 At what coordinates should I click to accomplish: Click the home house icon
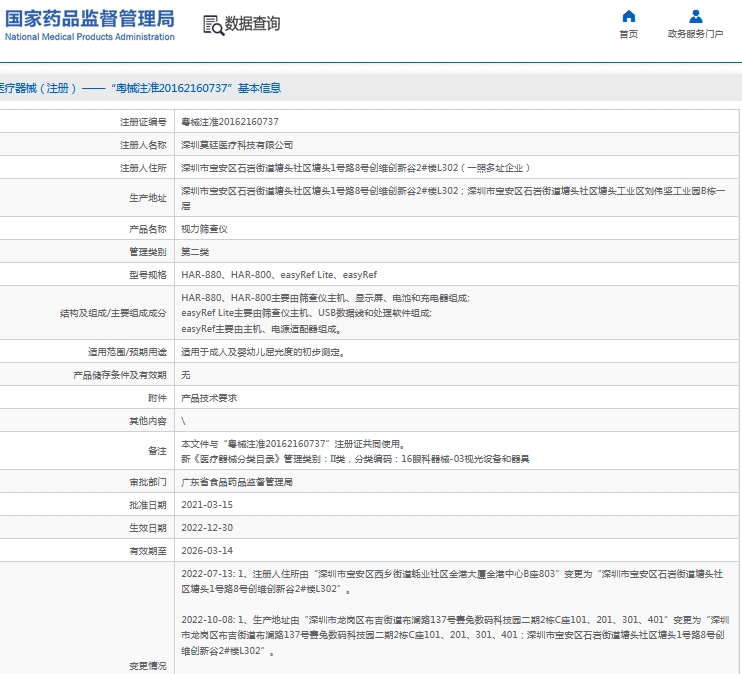[628, 16]
